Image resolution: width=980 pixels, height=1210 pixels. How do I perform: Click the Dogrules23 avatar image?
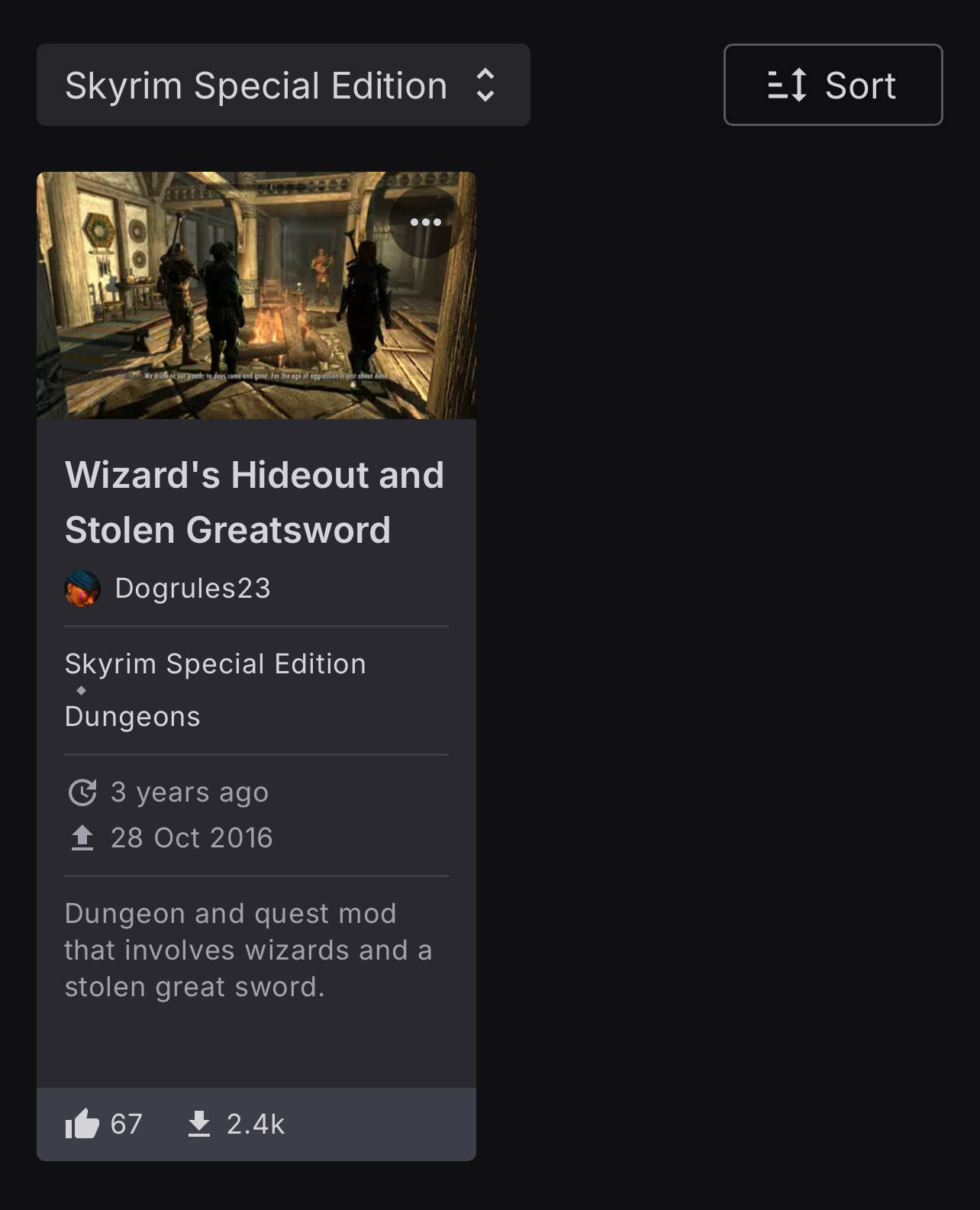pyautogui.click(x=82, y=589)
